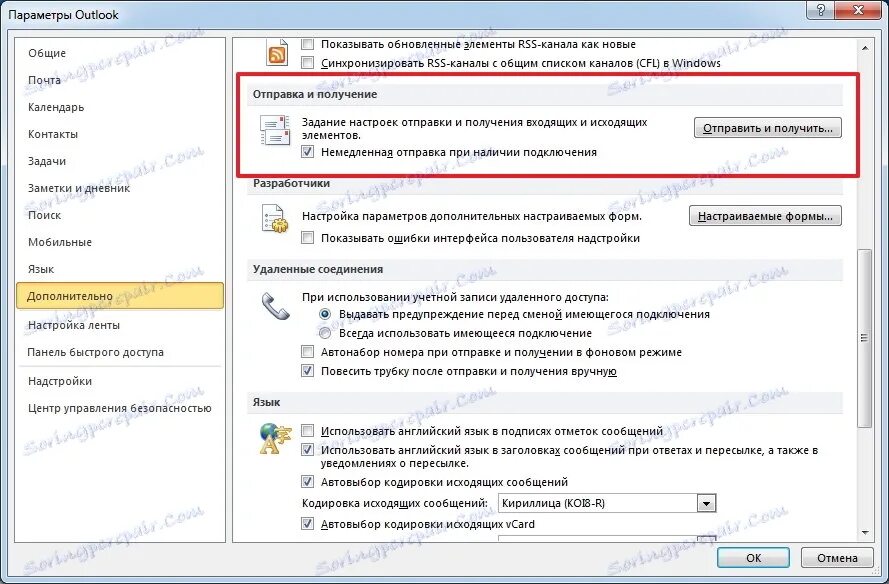Click the scrollbar up arrow
The width and height of the screenshot is (889, 584).
pyautogui.click(x=865, y=49)
